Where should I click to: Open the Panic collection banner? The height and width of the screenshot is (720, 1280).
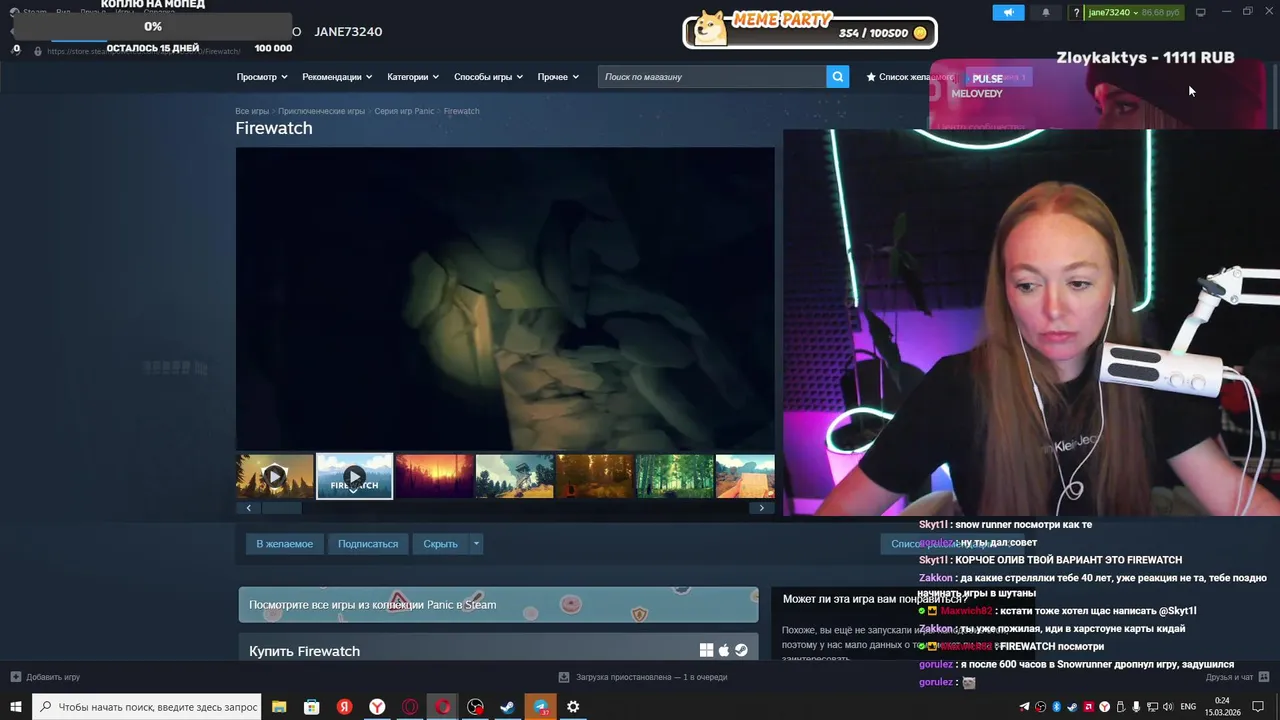coord(498,605)
